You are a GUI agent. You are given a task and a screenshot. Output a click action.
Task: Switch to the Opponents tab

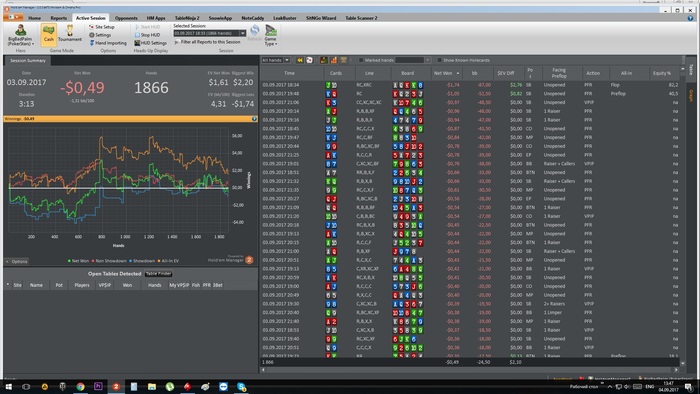pyautogui.click(x=126, y=18)
